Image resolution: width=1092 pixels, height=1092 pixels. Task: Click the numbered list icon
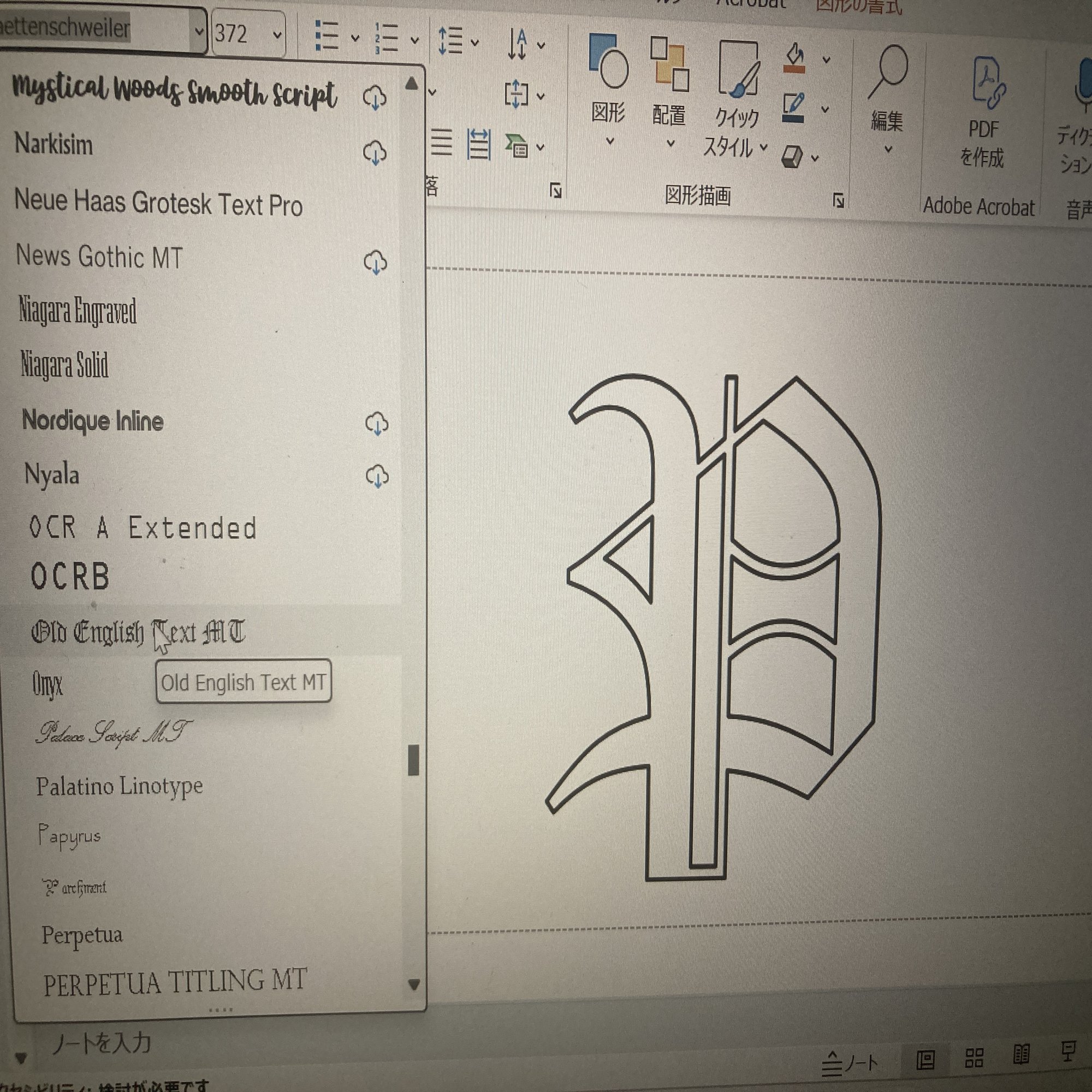(387, 38)
